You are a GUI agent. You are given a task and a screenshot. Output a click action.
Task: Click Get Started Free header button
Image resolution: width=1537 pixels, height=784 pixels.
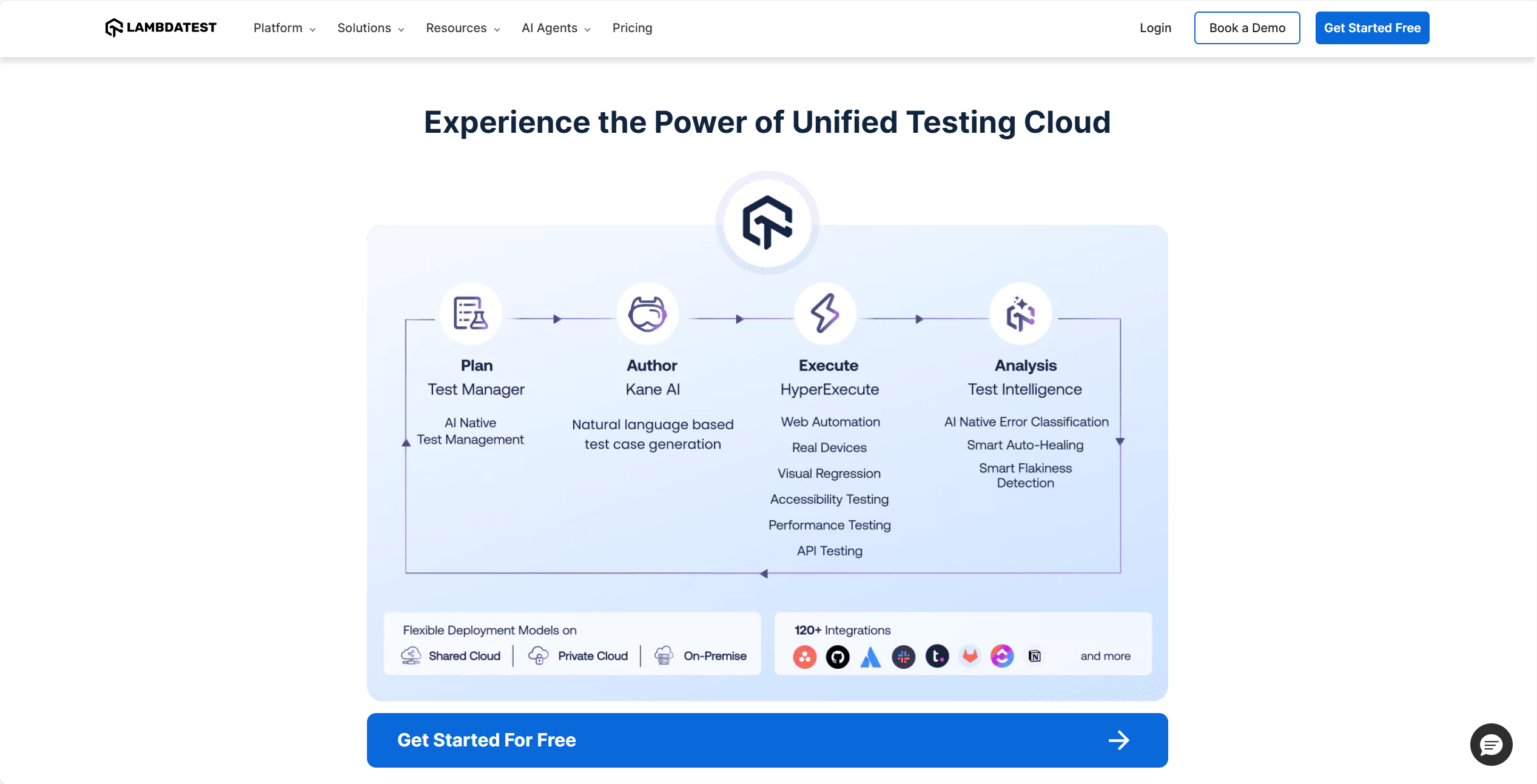(1372, 28)
